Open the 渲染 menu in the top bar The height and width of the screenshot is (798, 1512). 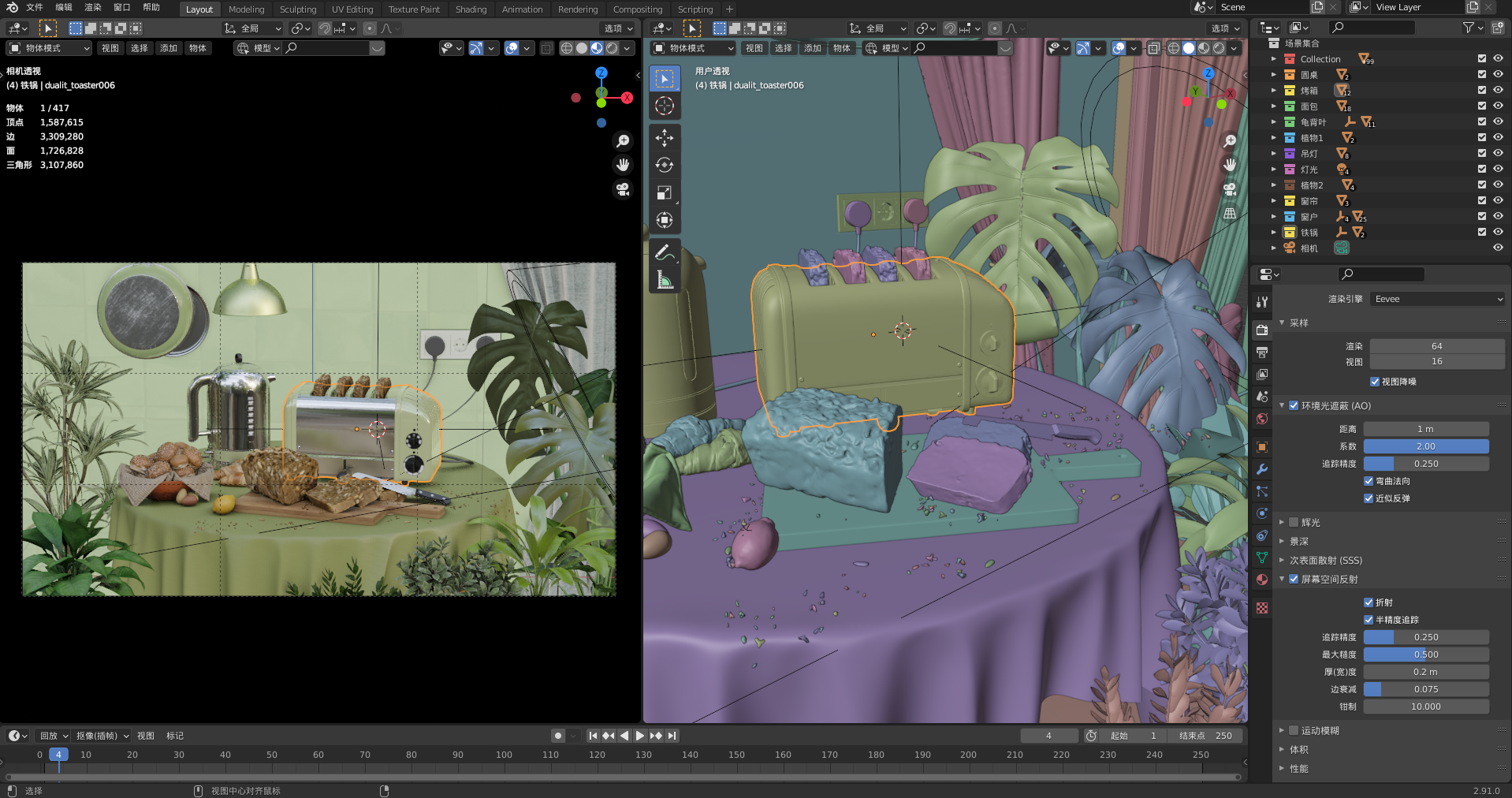92,9
